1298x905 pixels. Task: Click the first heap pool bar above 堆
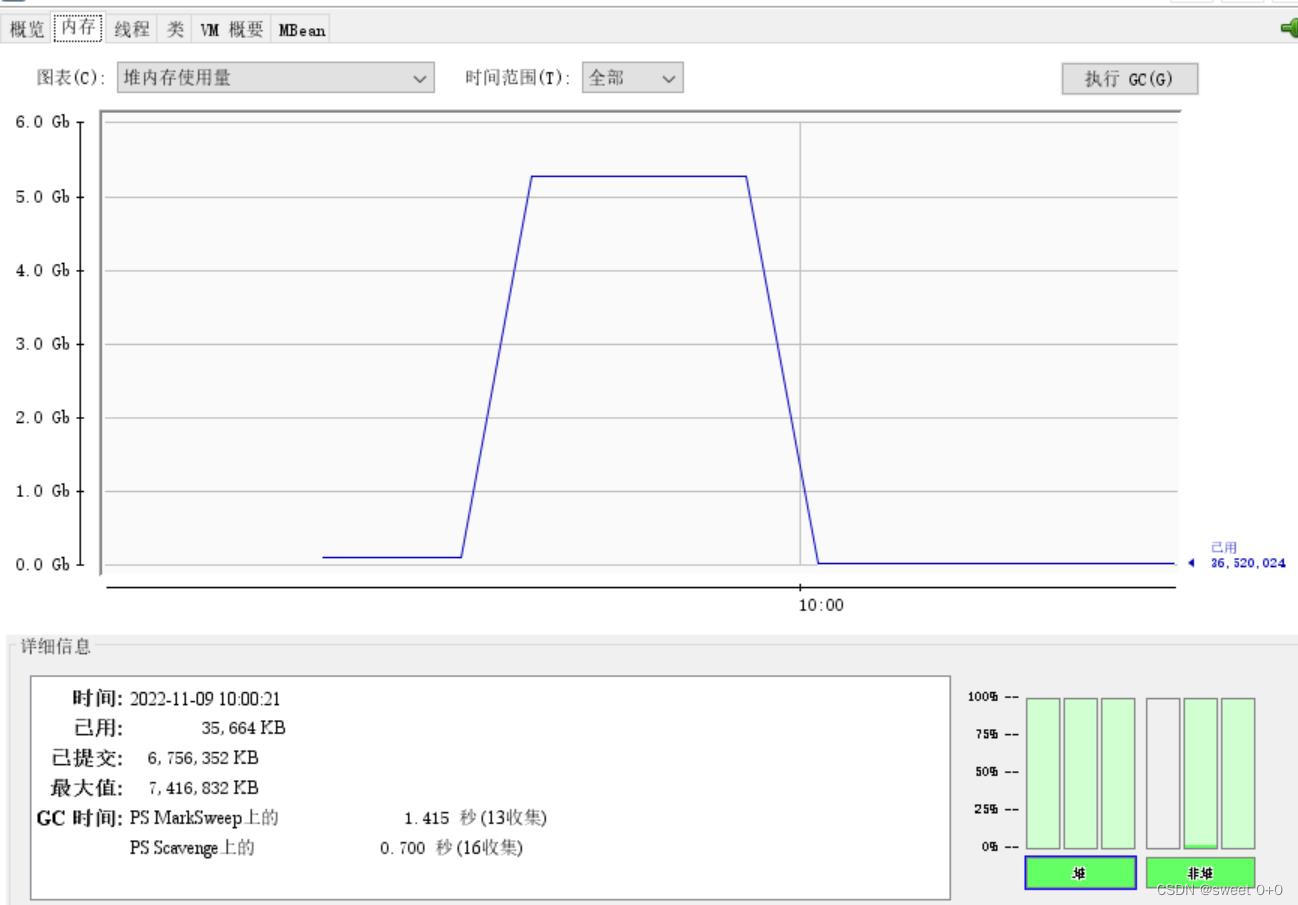pyautogui.click(x=1043, y=773)
